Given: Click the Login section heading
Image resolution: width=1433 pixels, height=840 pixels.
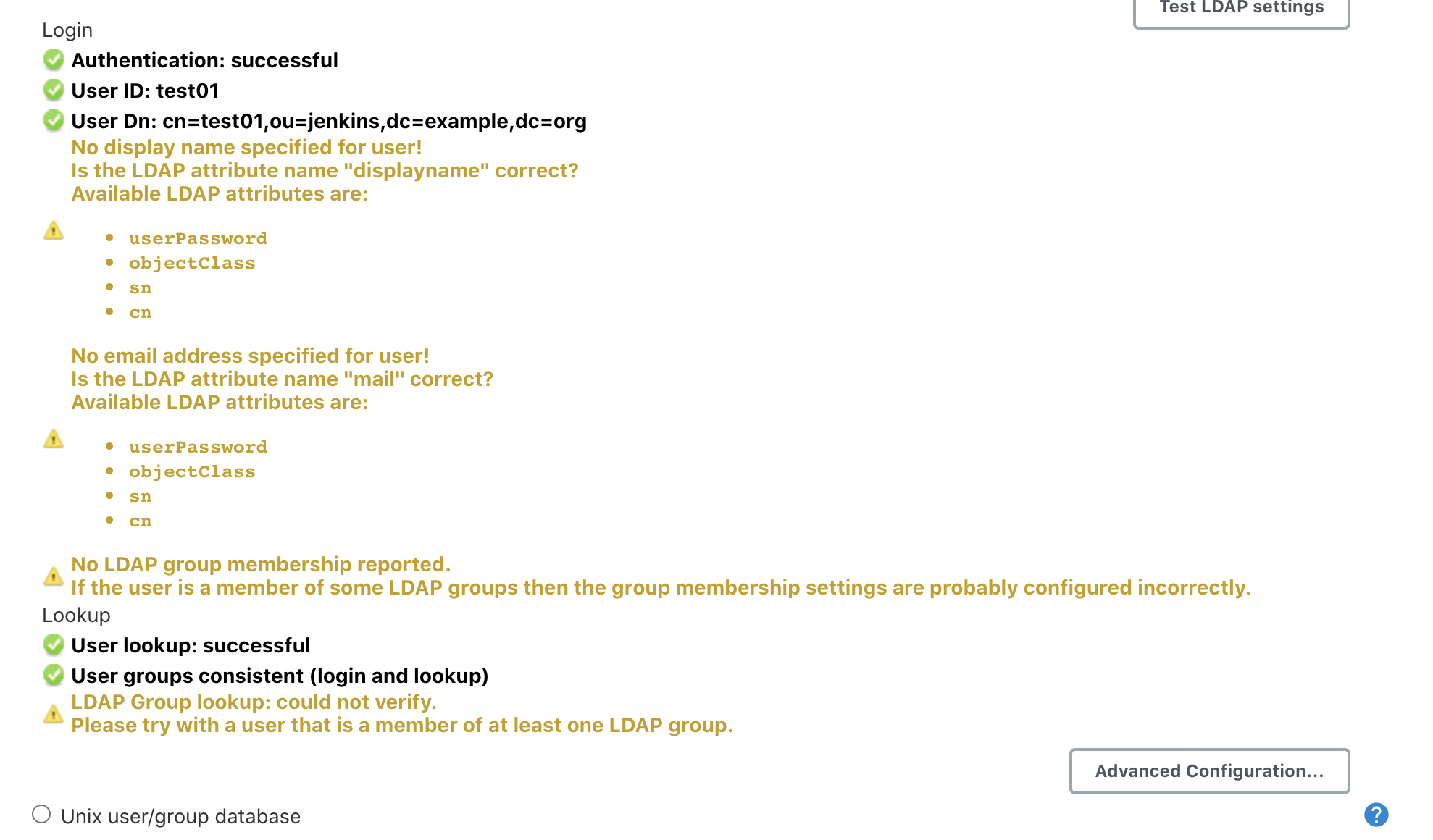Looking at the screenshot, I should coord(67,30).
